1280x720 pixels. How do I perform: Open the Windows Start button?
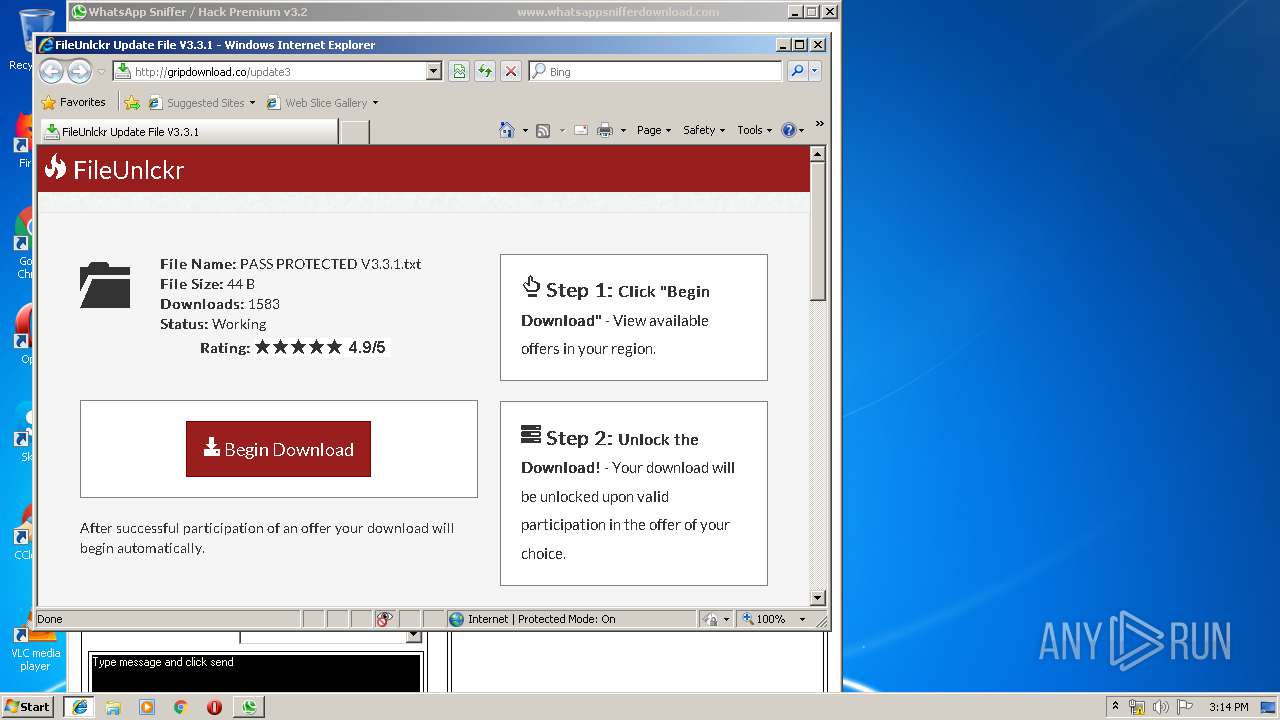[x=27, y=706]
